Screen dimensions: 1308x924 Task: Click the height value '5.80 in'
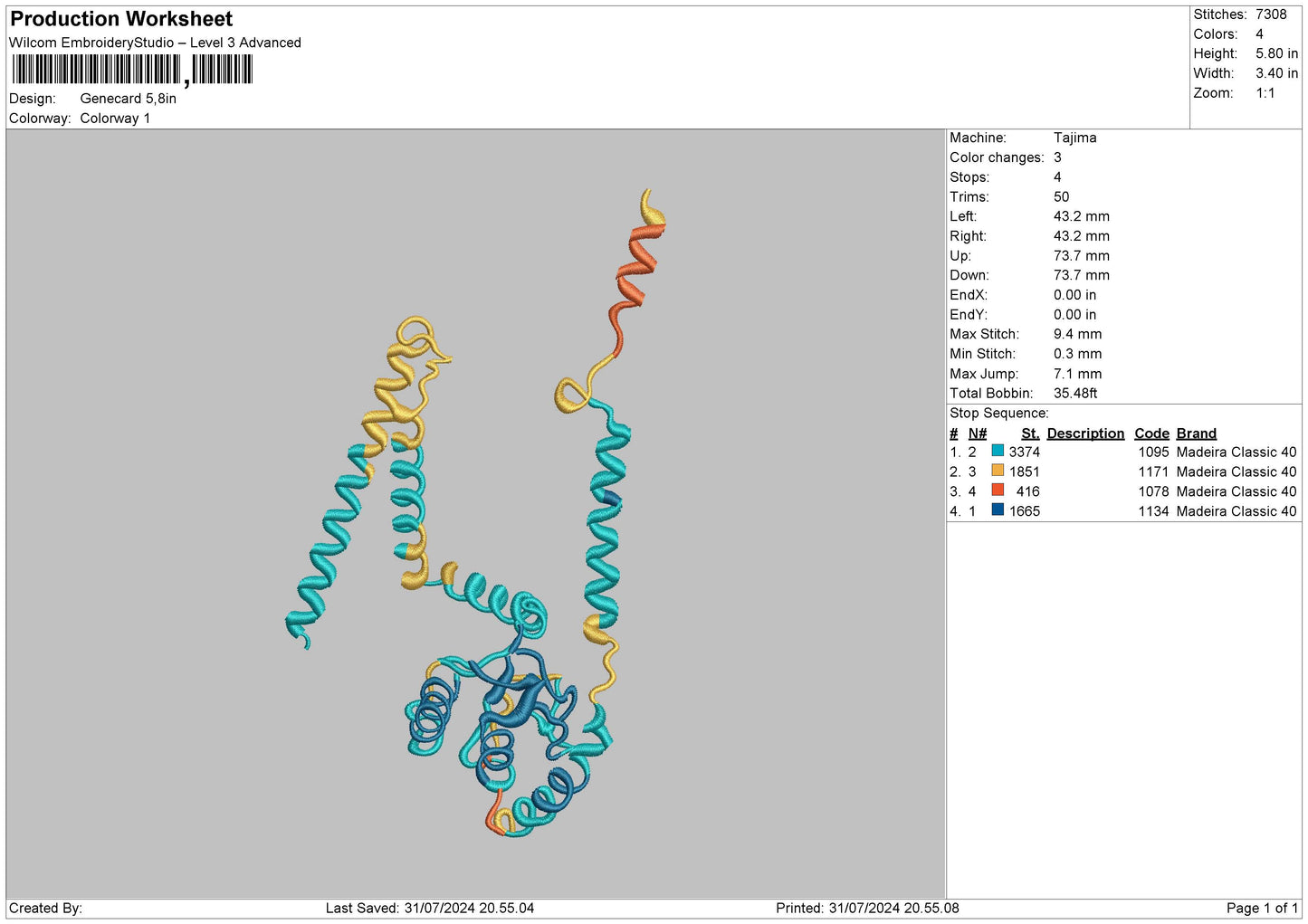1277,53
